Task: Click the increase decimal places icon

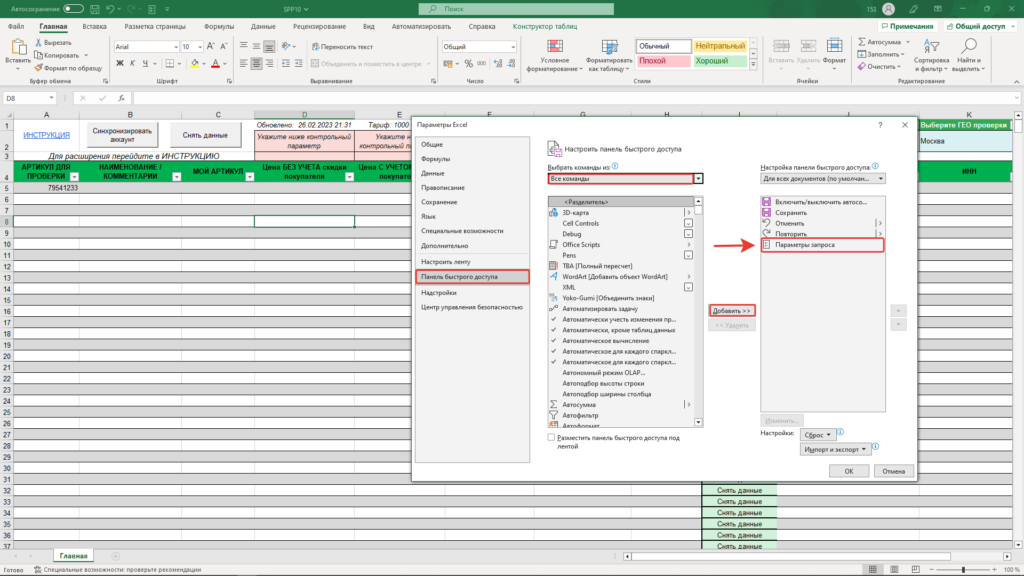Action: (x=498, y=63)
